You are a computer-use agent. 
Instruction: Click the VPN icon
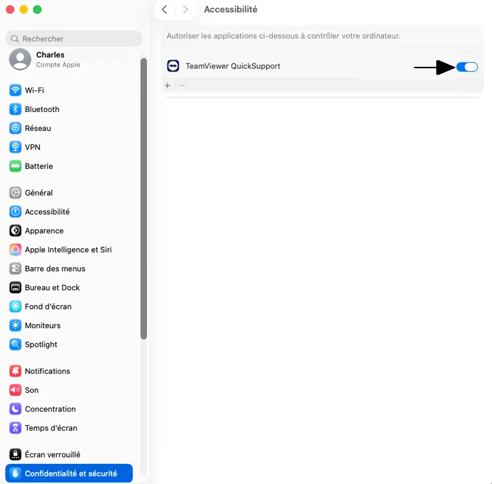point(15,147)
